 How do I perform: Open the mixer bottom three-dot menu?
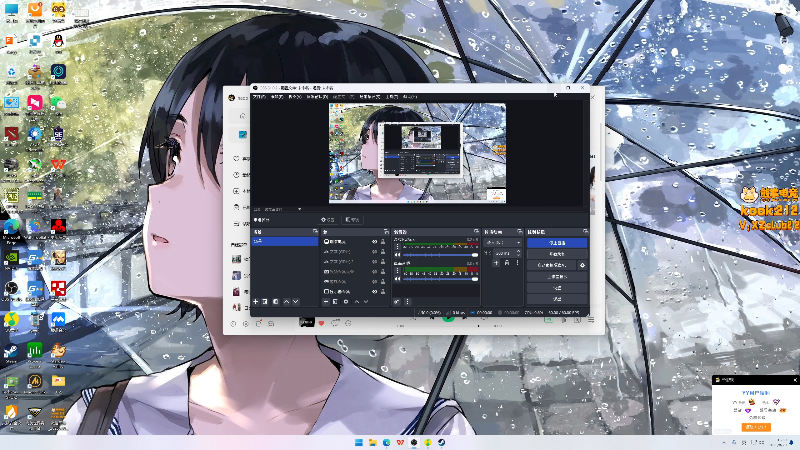(x=407, y=302)
